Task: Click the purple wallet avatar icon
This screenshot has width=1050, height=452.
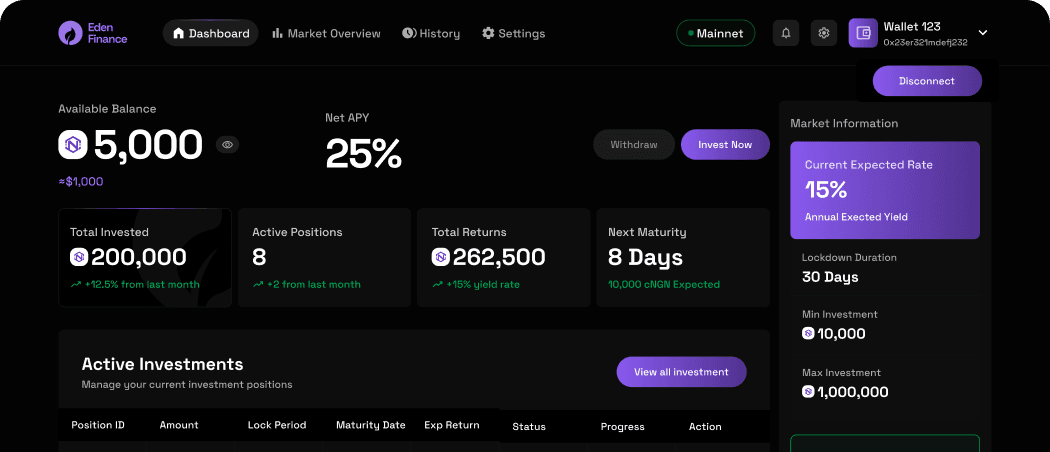Action: point(863,33)
